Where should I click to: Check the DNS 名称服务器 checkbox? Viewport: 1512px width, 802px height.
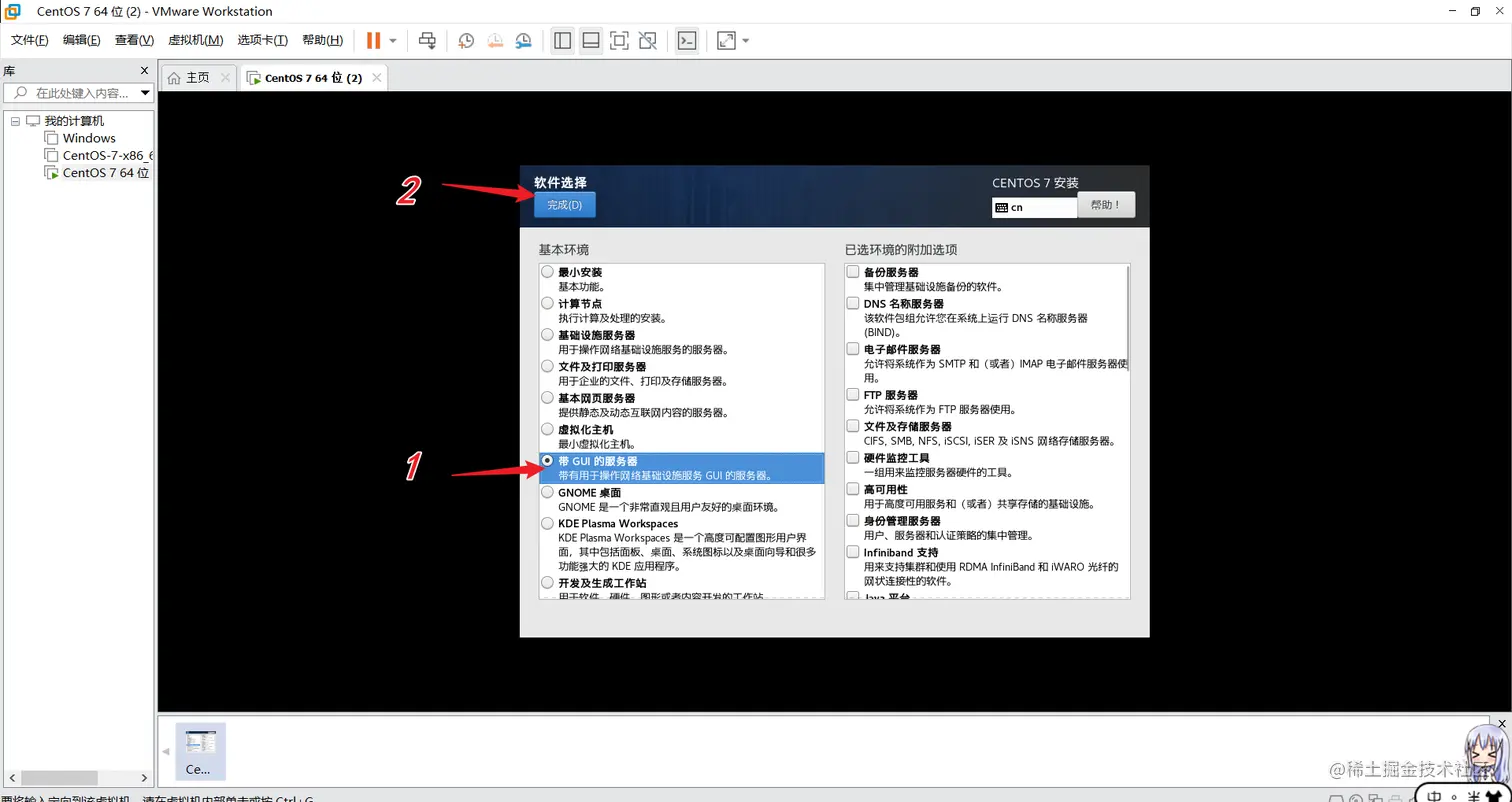[x=853, y=303]
